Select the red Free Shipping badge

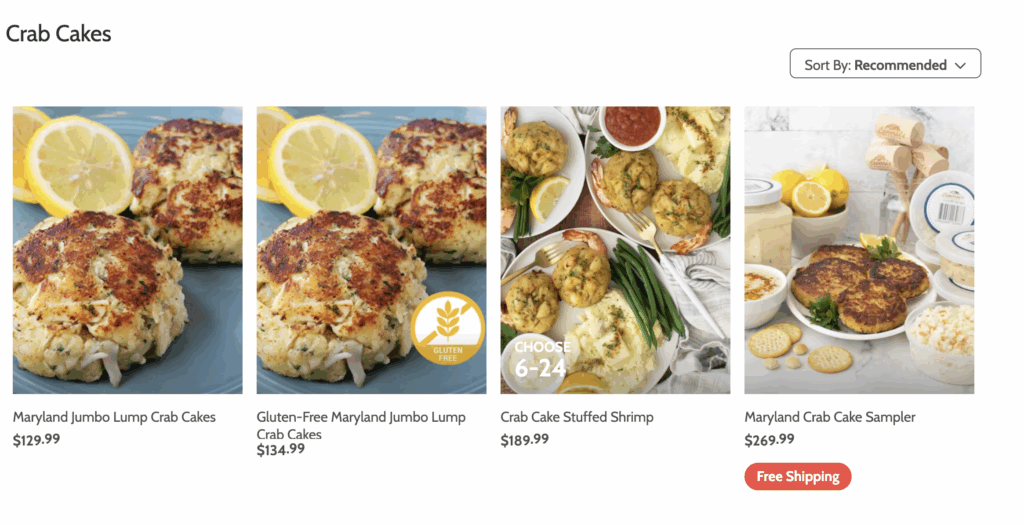(x=797, y=476)
